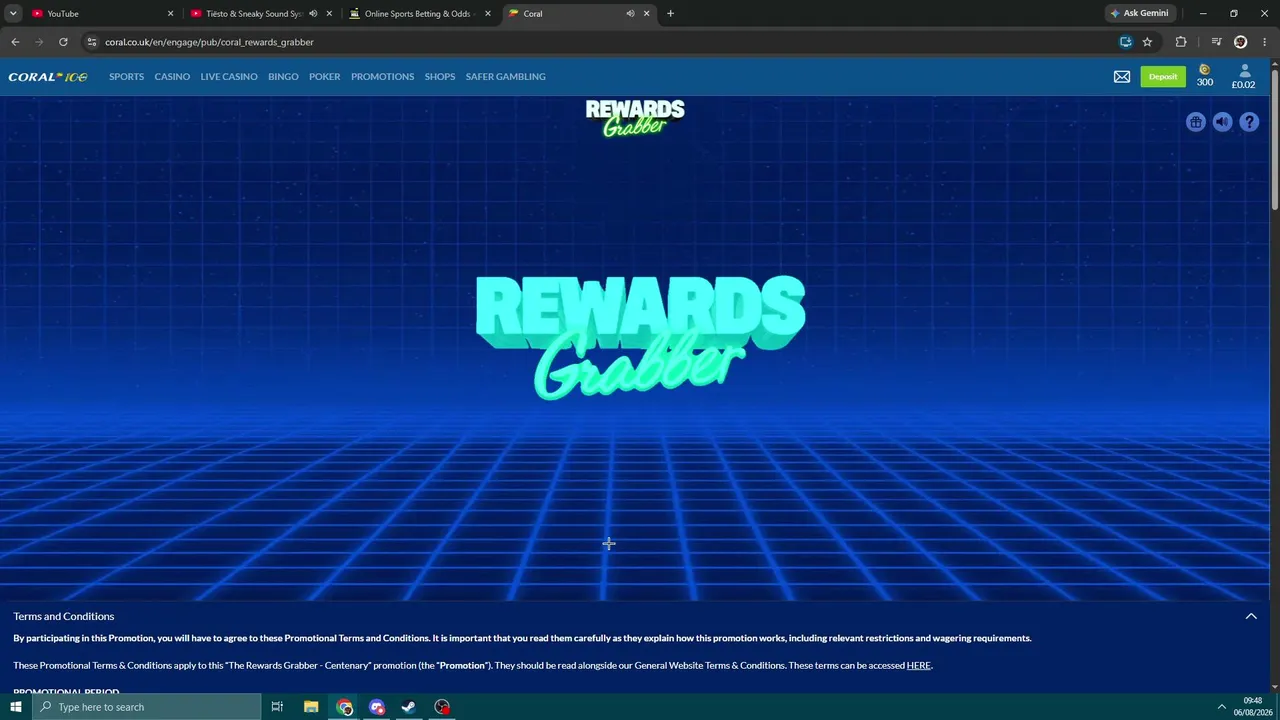This screenshot has width=1280, height=720.
Task: Reload the page
Action: coord(63,42)
